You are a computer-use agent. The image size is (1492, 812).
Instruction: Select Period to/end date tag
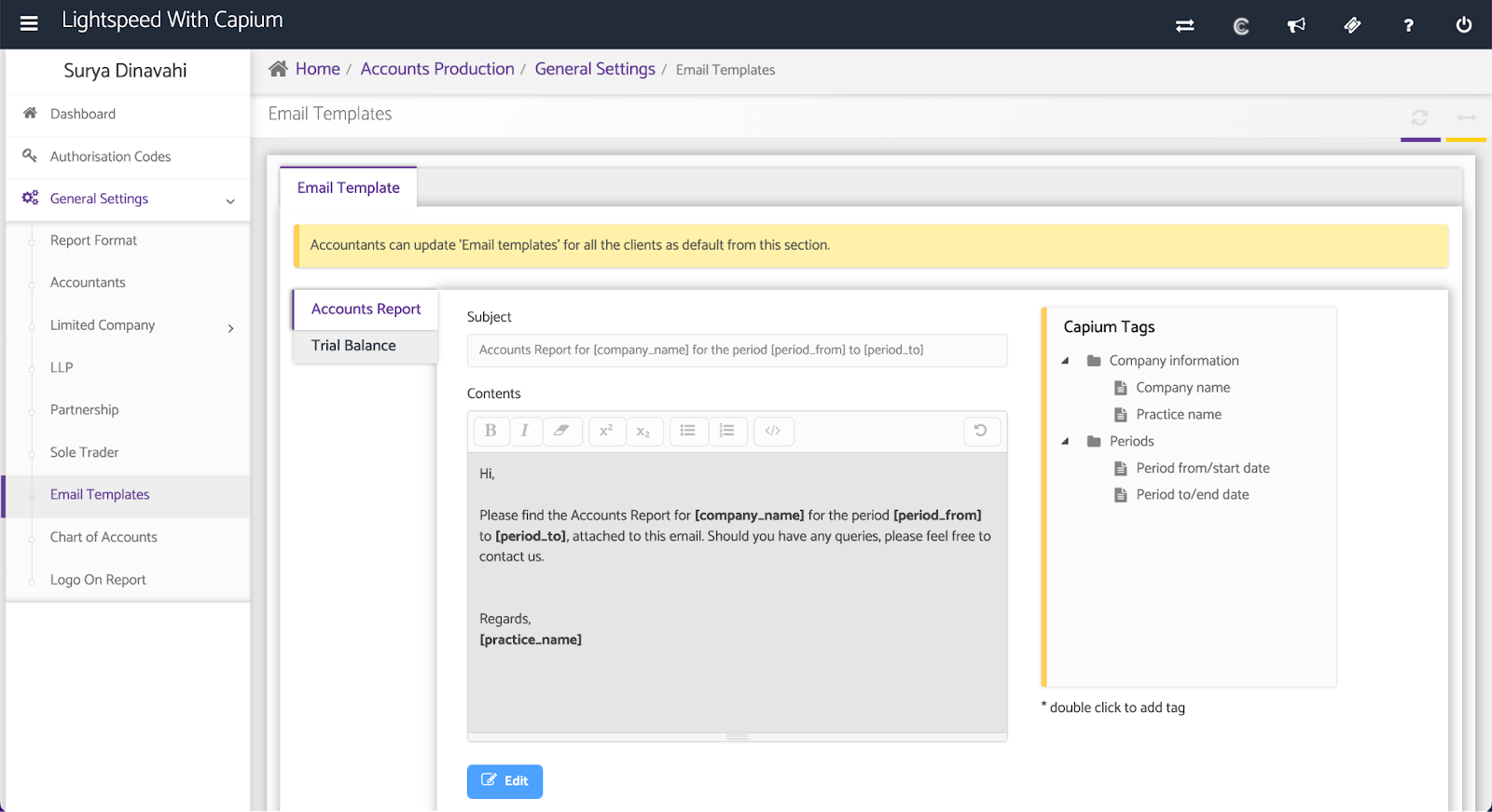[1193, 495]
